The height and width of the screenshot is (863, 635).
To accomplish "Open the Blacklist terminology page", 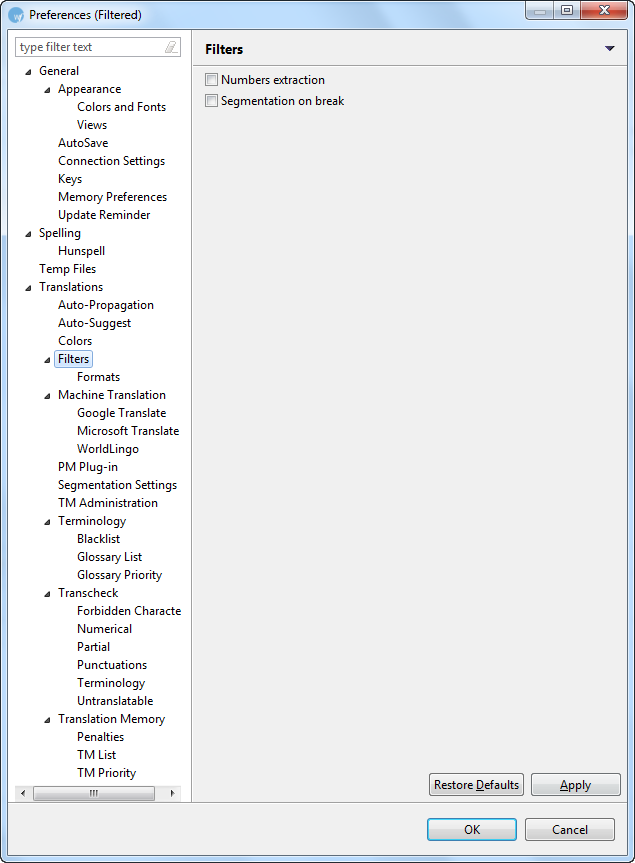I will tap(98, 539).
